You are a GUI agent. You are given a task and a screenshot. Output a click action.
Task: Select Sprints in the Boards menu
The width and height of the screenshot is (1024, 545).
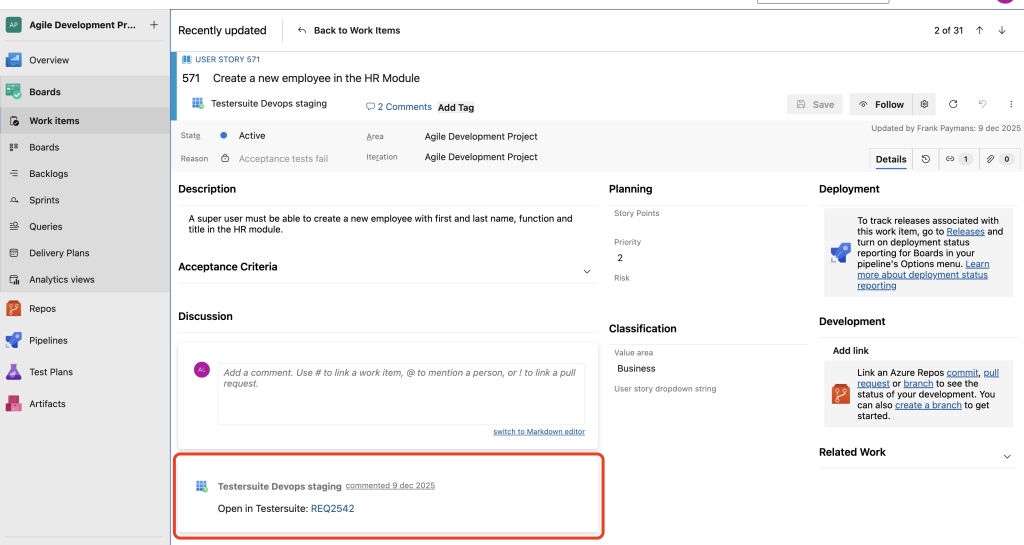click(x=44, y=200)
